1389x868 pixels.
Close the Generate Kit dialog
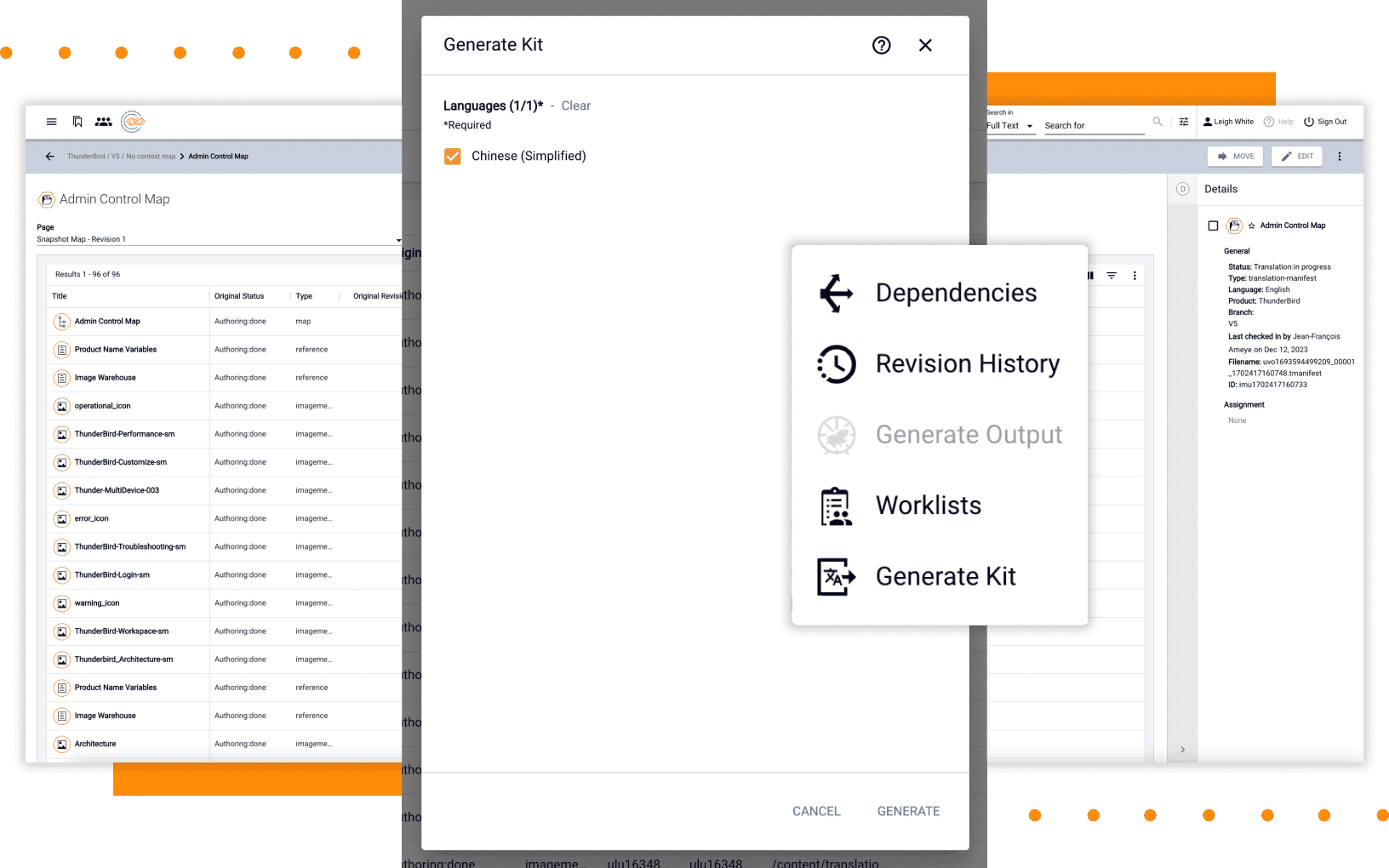tap(925, 45)
